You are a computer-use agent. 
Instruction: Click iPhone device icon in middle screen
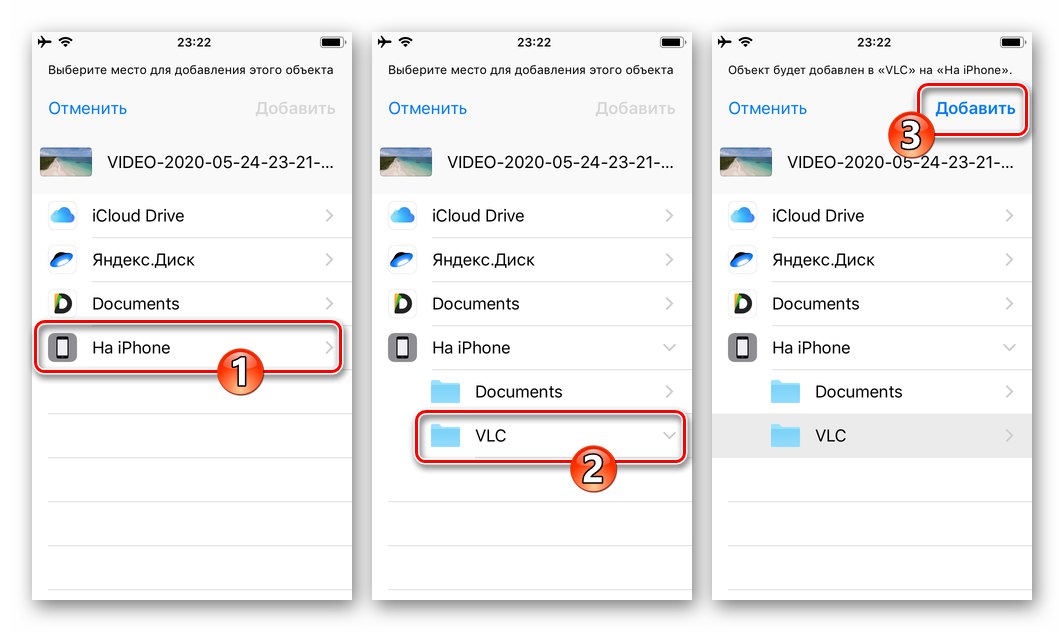pyautogui.click(x=402, y=348)
